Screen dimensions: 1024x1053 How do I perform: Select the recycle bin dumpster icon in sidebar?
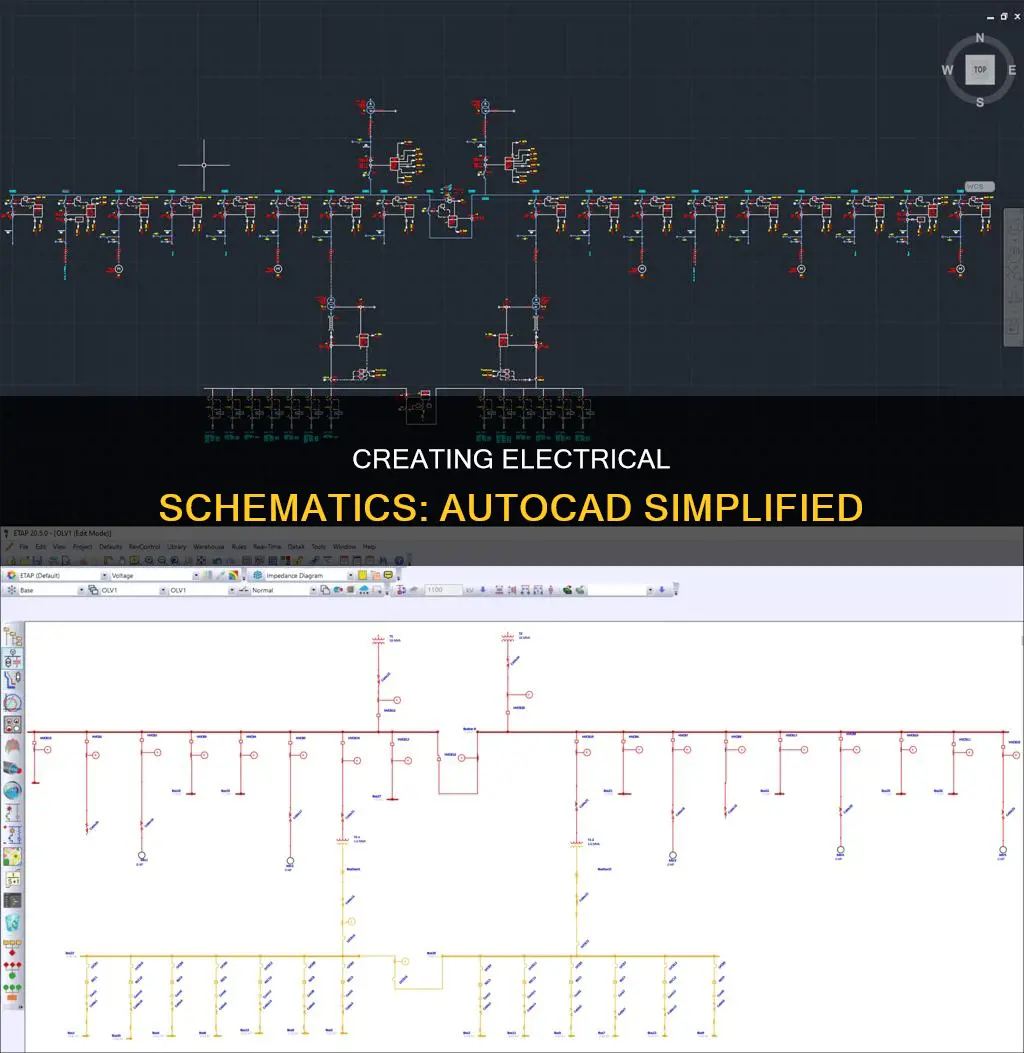(12, 923)
